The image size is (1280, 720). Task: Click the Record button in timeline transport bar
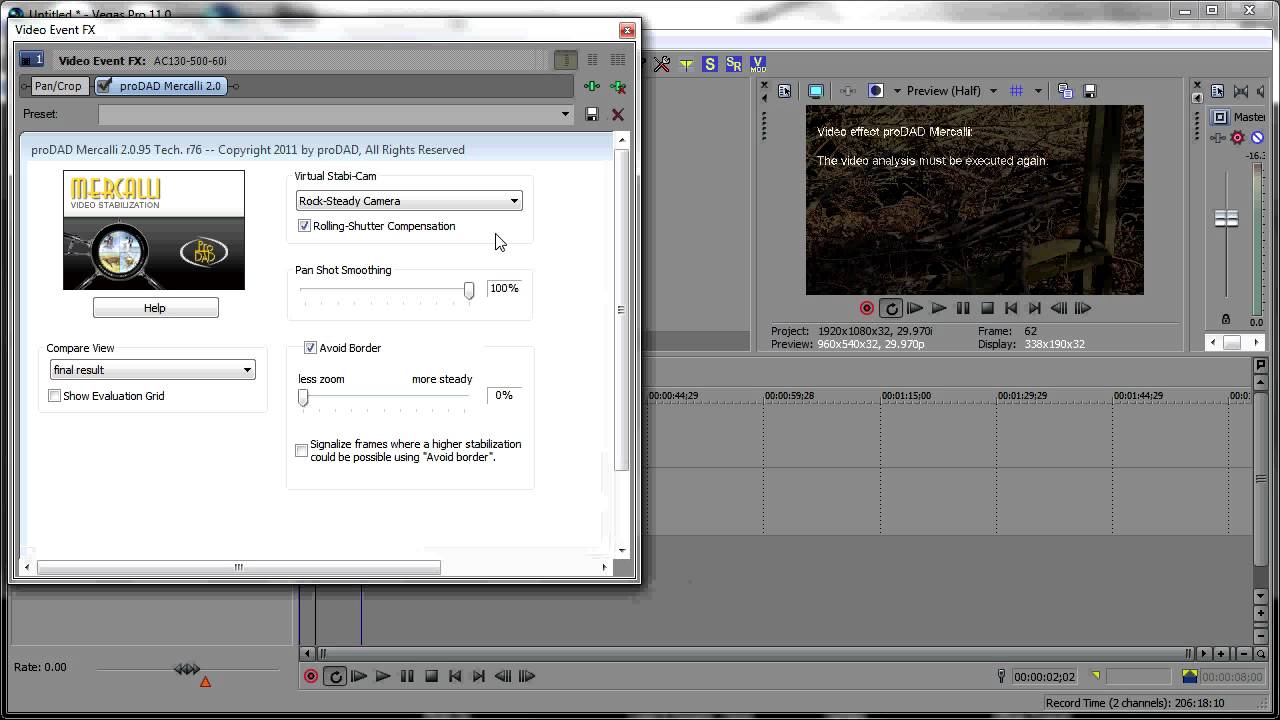click(x=311, y=676)
